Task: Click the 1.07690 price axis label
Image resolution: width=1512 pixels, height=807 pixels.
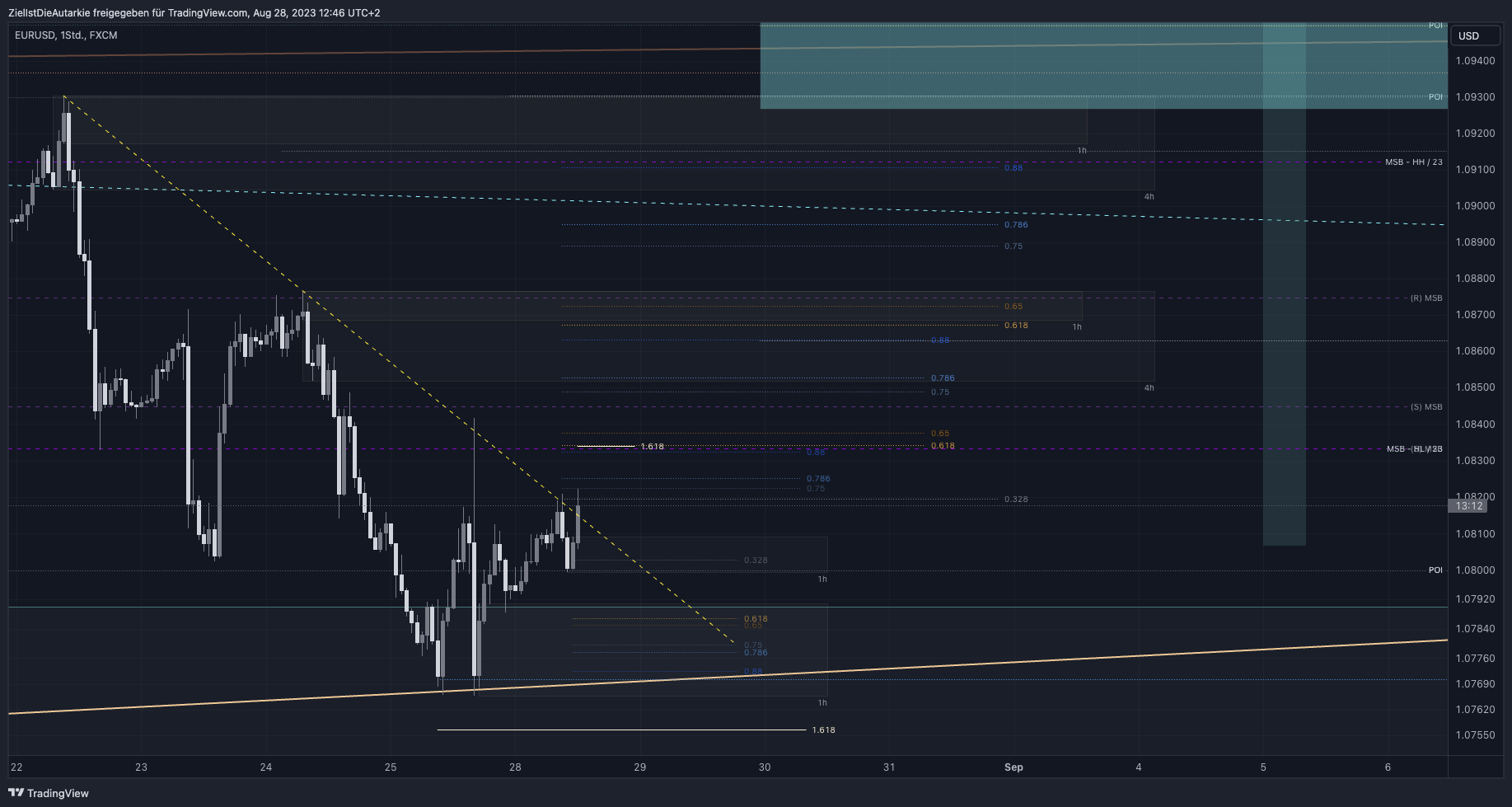Action: (x=1475, y=684)
